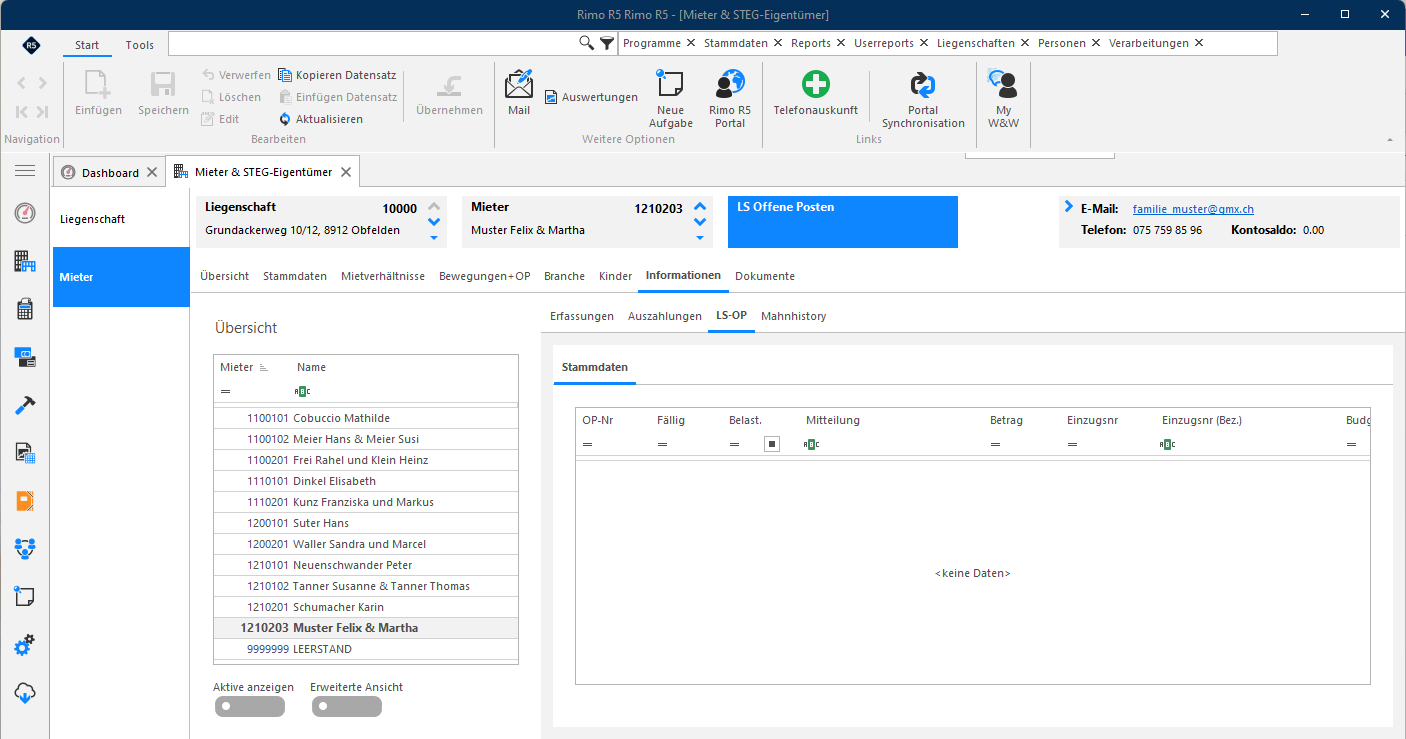
Task: Select Liegenschaft in left panel
Action: tap(121, 219)
